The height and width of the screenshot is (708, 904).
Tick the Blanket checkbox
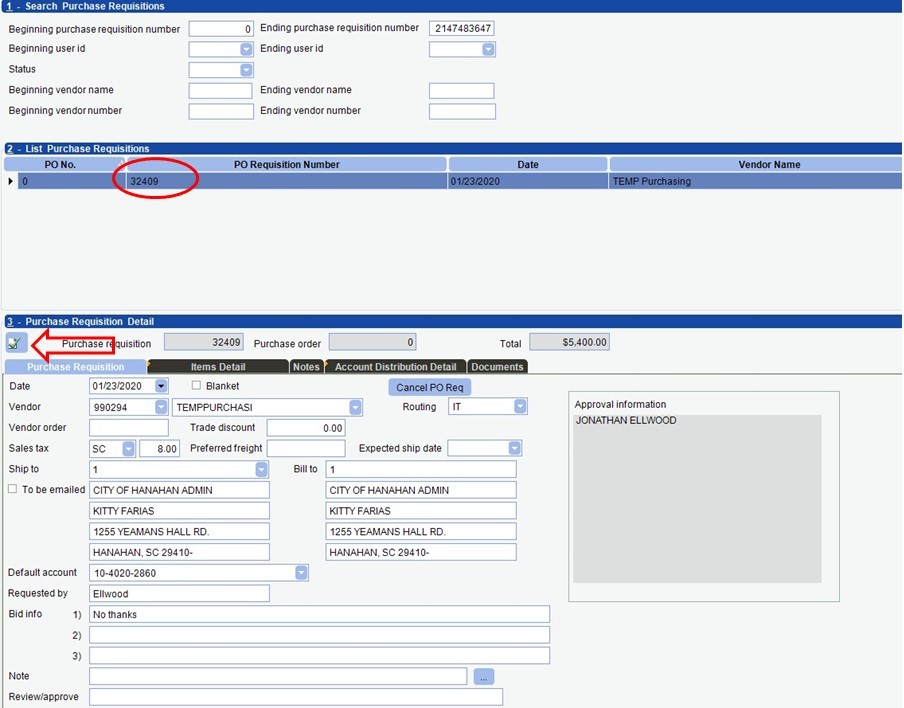[196, 385]
